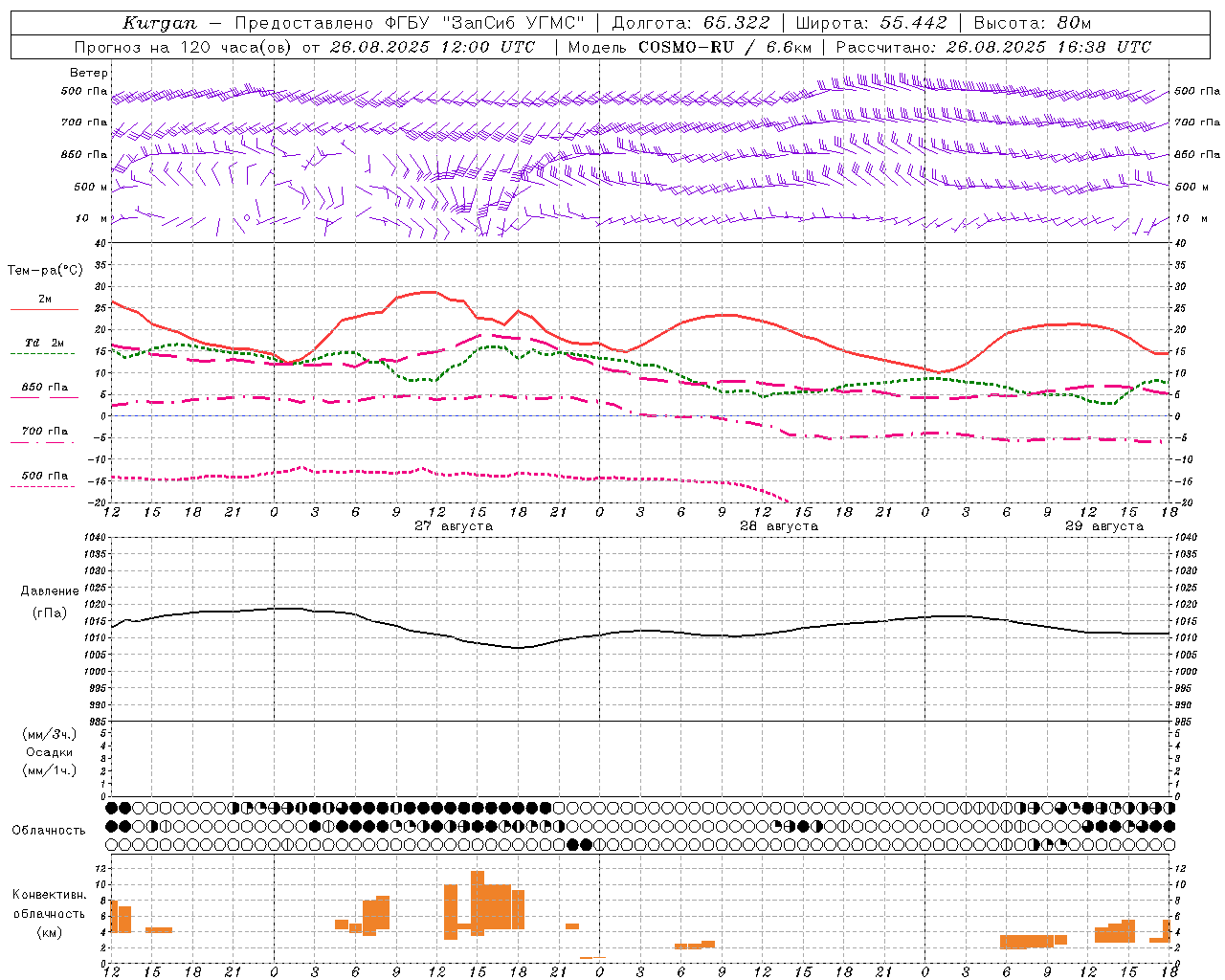
Task: Click the Давление panel label
Action: 50,591
